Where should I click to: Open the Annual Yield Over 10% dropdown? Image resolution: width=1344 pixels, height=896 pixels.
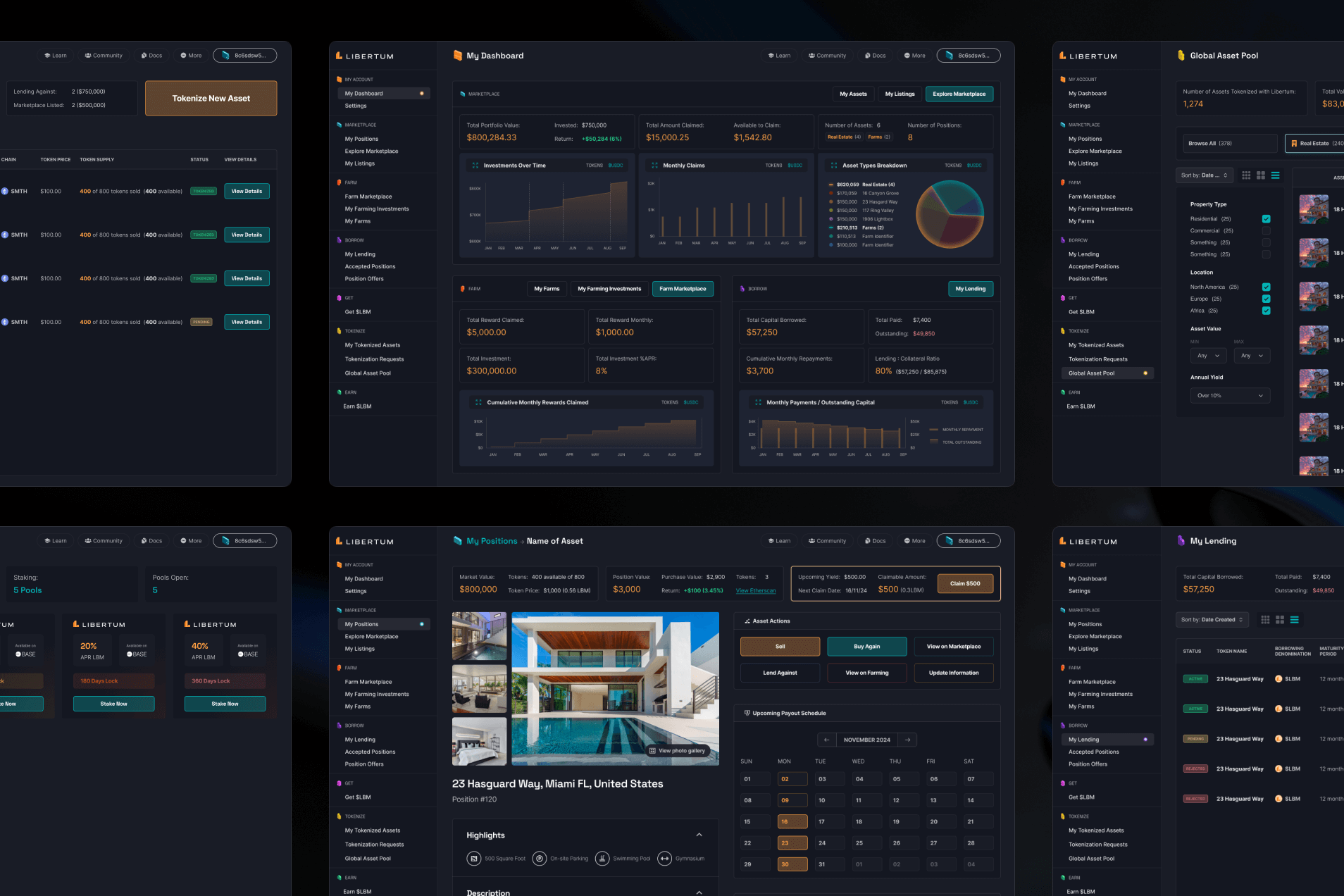(1230, 396)
